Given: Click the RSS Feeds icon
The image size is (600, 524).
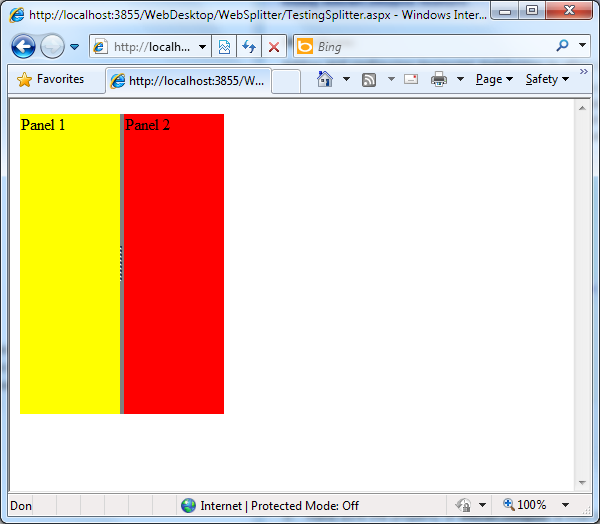Looking at the screenshot, I should coord(369,79).
